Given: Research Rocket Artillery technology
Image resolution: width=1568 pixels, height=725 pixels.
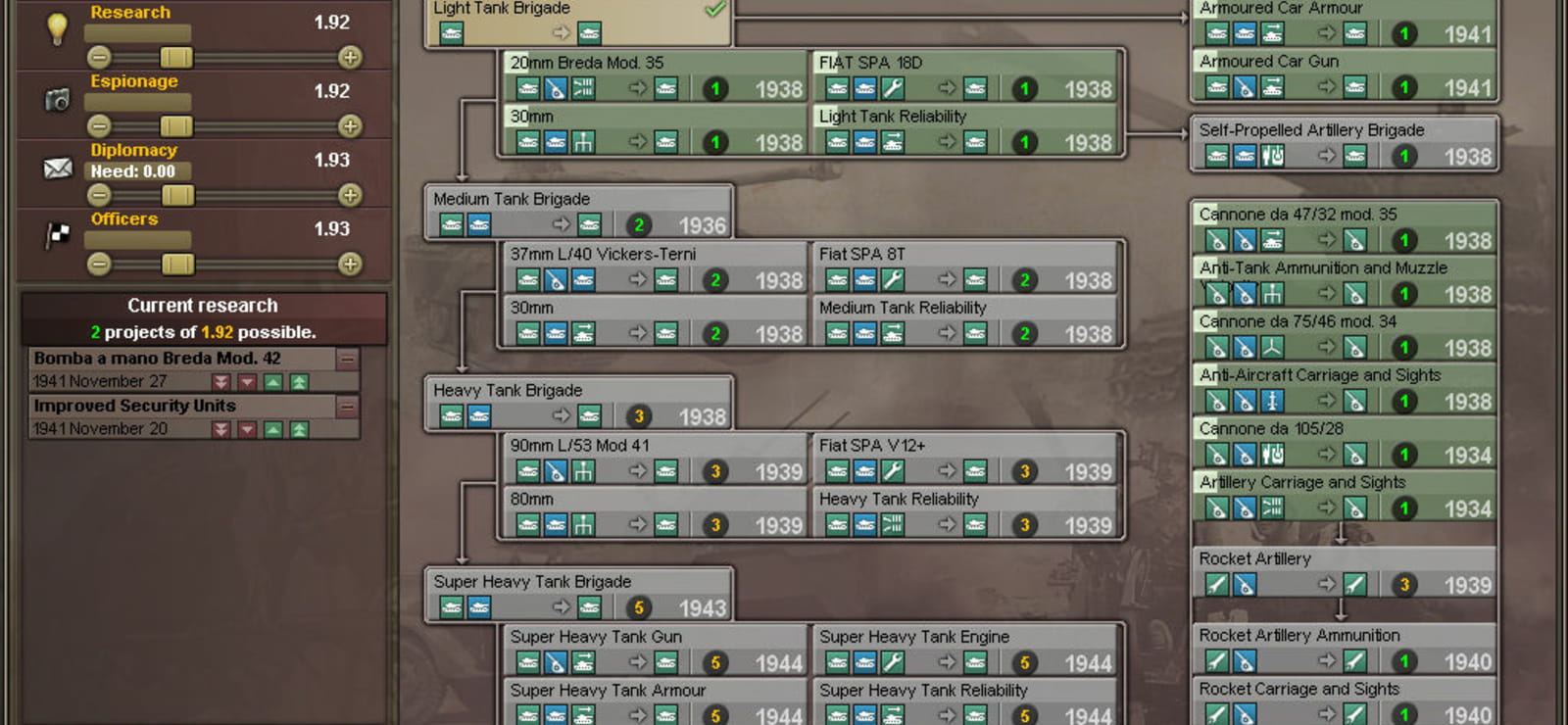Looking at the screenshot, I should pos(1345,572).
